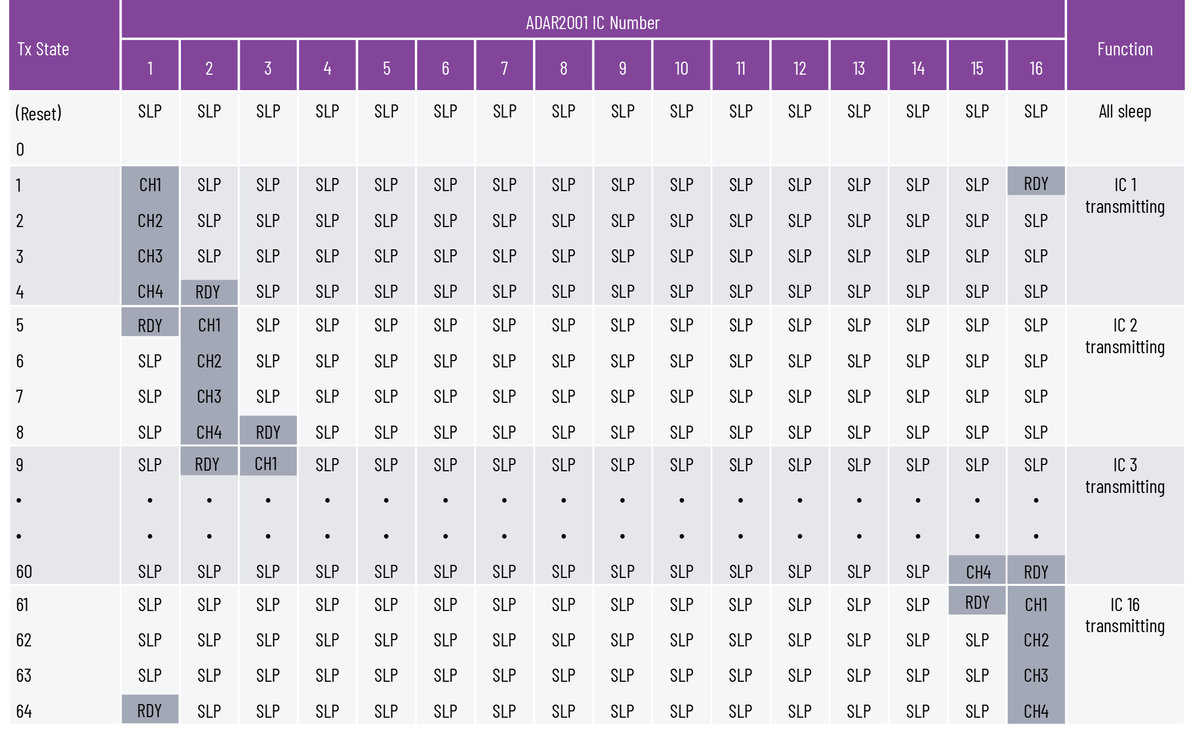The height and width of the screenshot is (736, 1200).
Task: Select the RDY cell under IC 2 in state 4
Action: point(209,292)
